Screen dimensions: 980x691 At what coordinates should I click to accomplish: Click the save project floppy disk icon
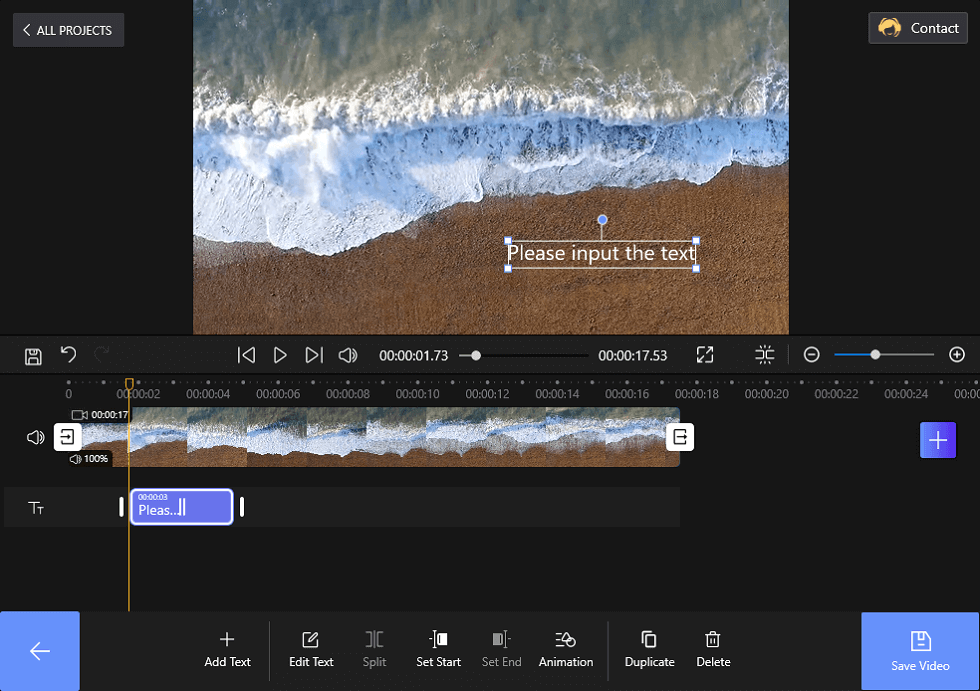[x=33, y=355]
